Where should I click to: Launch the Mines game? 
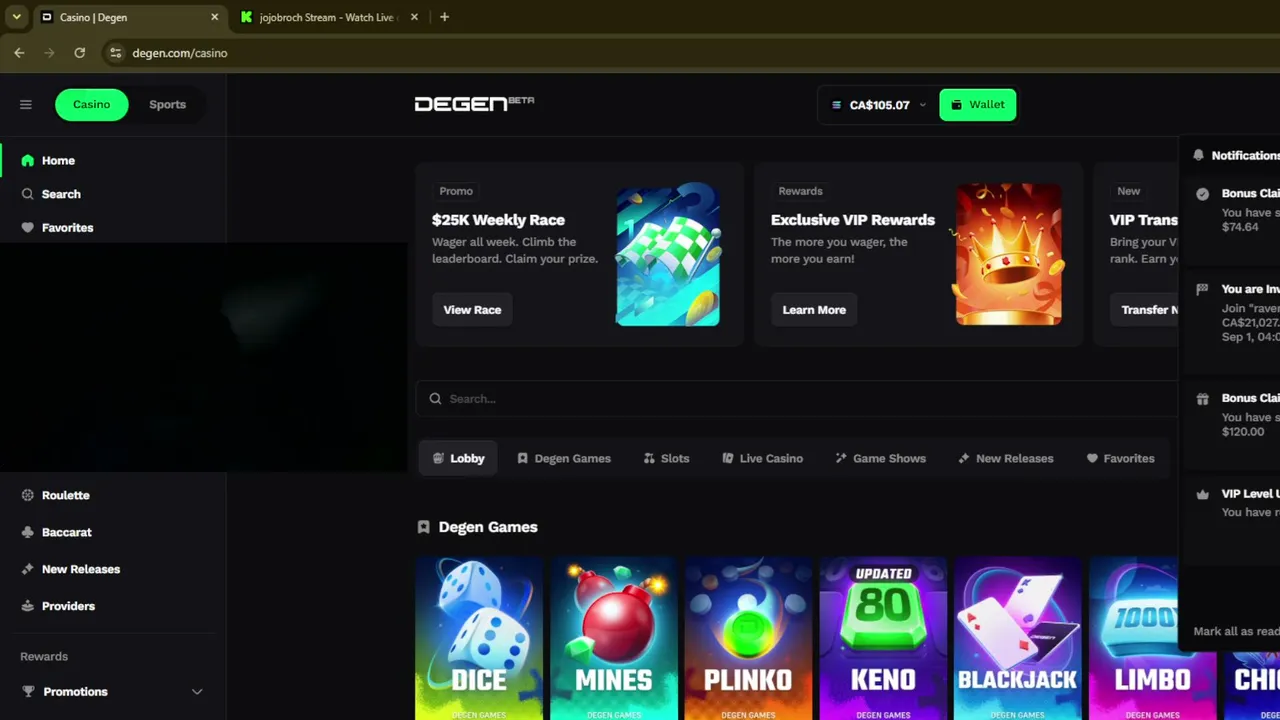click(614, 638)
